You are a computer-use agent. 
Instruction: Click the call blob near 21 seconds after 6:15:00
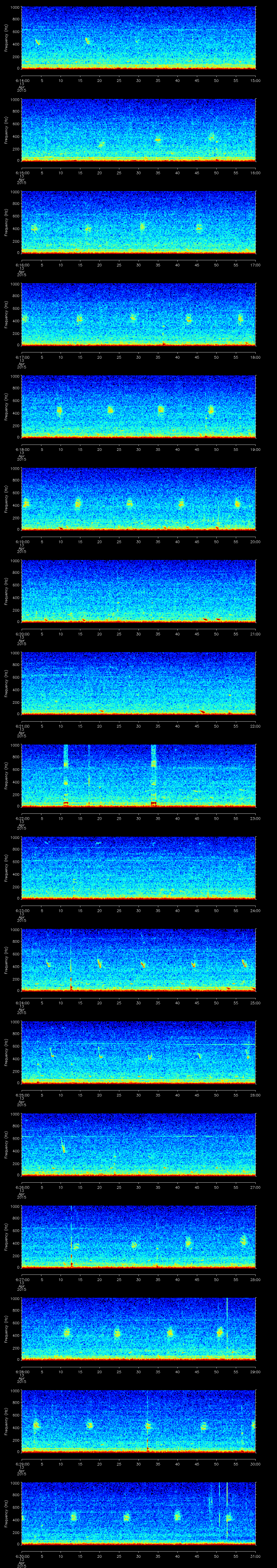[102, 144]
